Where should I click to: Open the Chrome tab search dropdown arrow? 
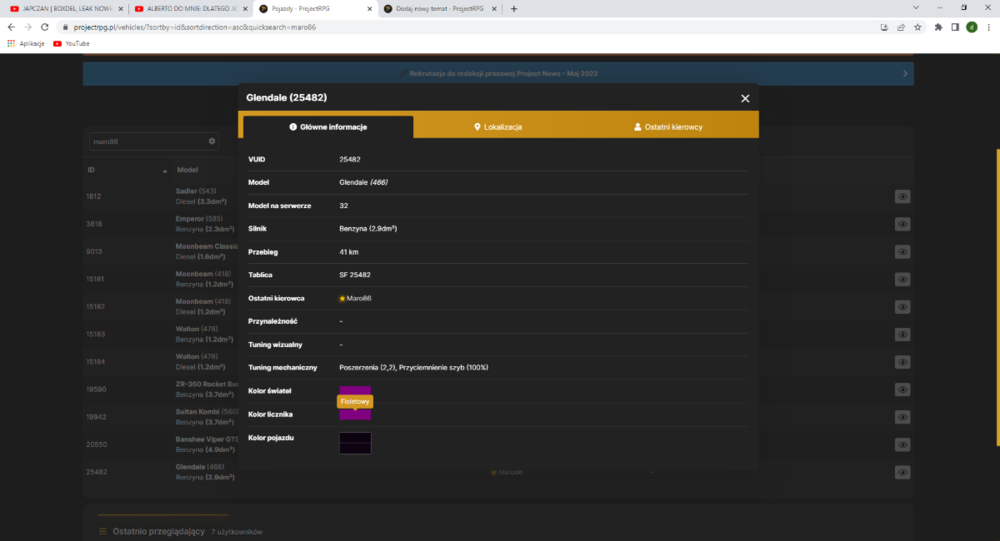[916, 8]
